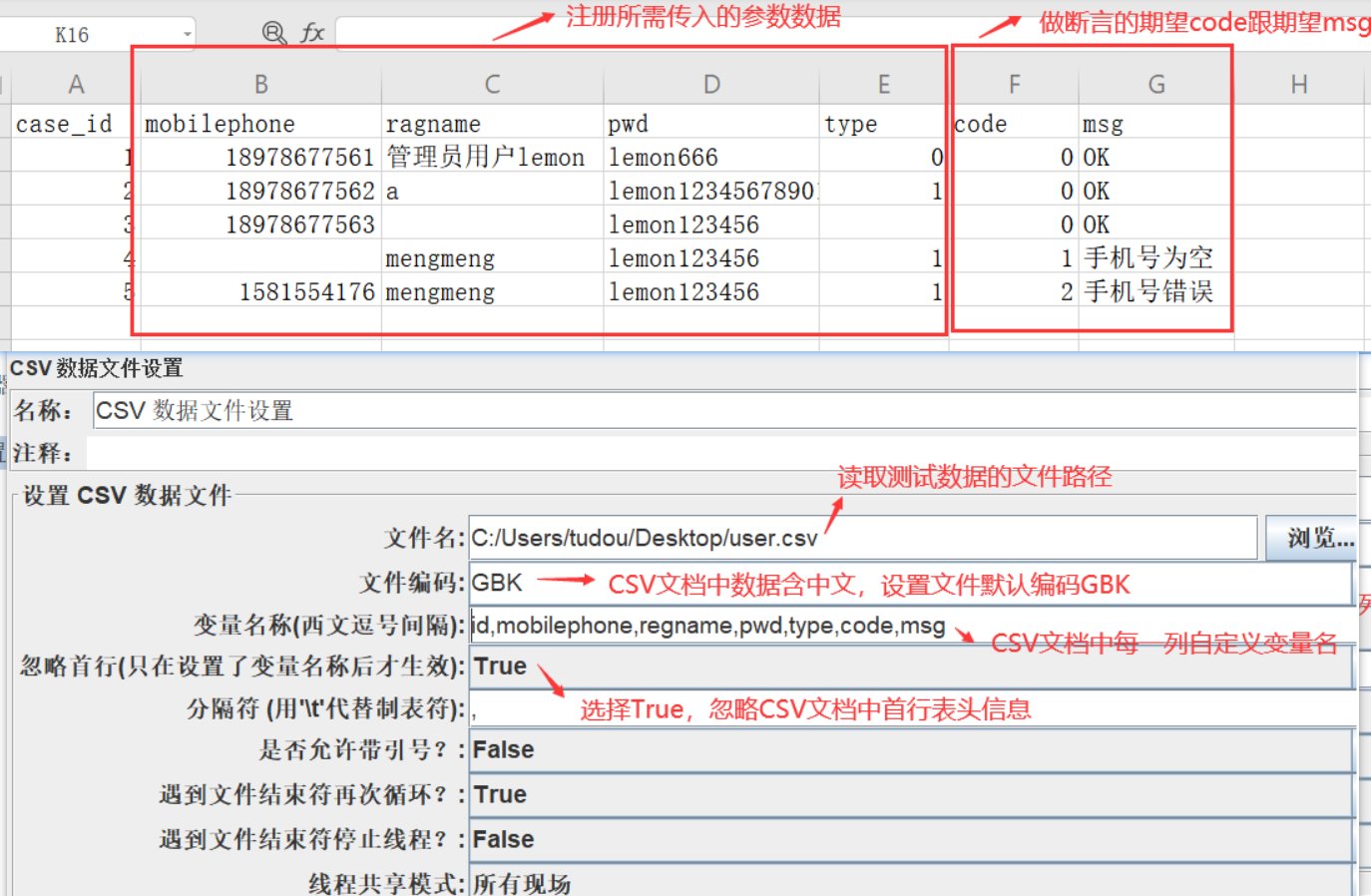This screenshot has width=1371, height=896.
Task: Select column H header
Action: click(1298, 85)
